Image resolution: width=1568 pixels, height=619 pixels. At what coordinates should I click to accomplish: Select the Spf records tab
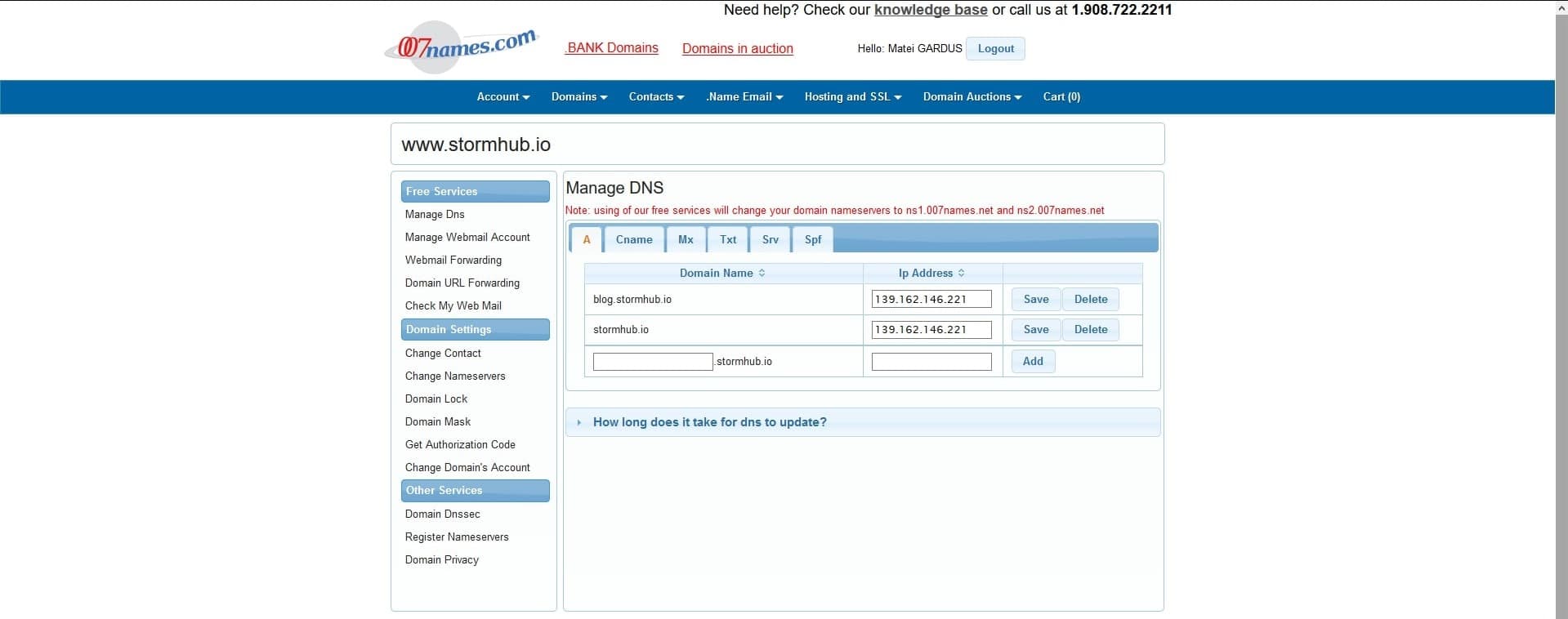(813, 239)
